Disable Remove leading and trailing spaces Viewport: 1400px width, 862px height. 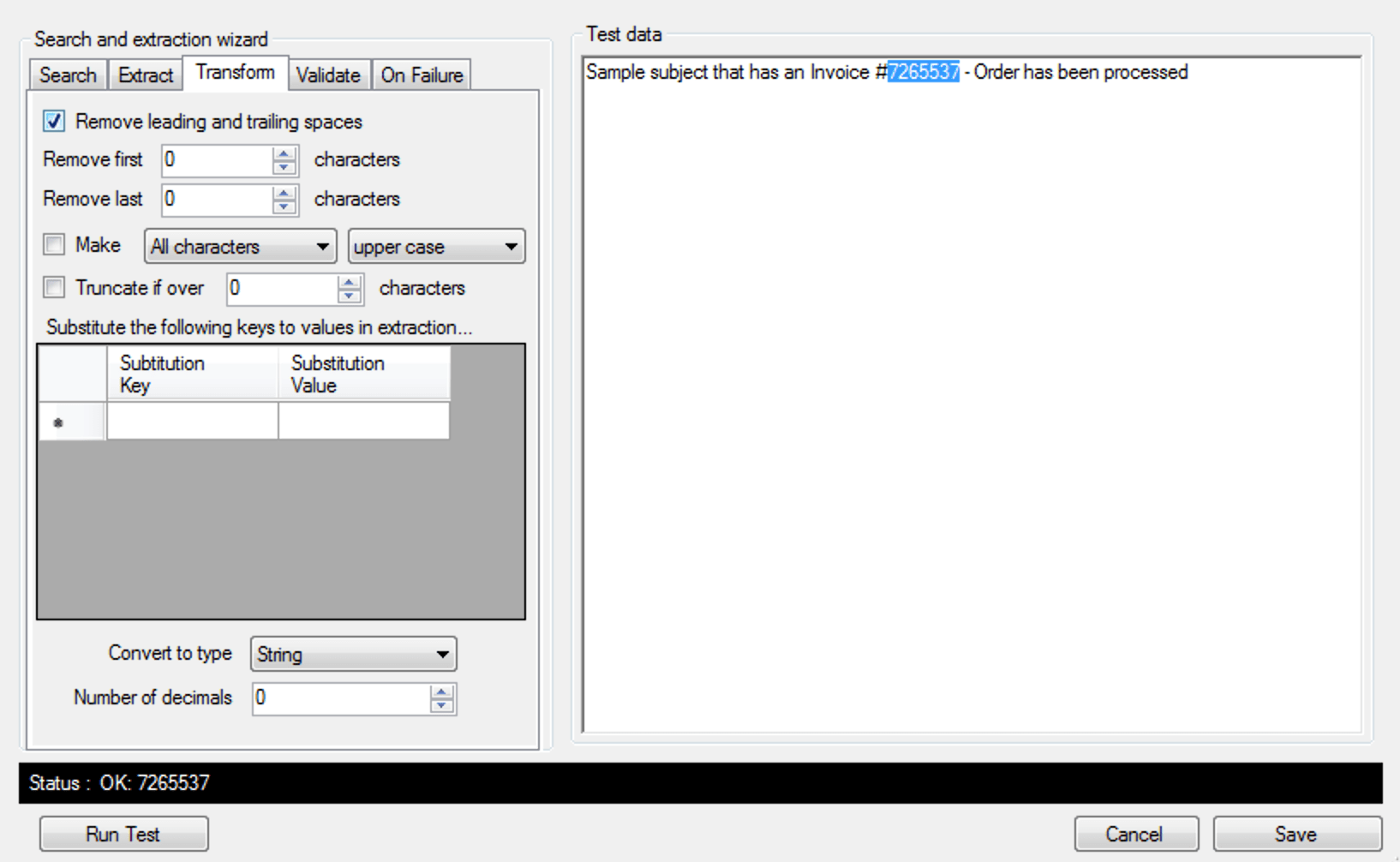click(x=53, y=121)
